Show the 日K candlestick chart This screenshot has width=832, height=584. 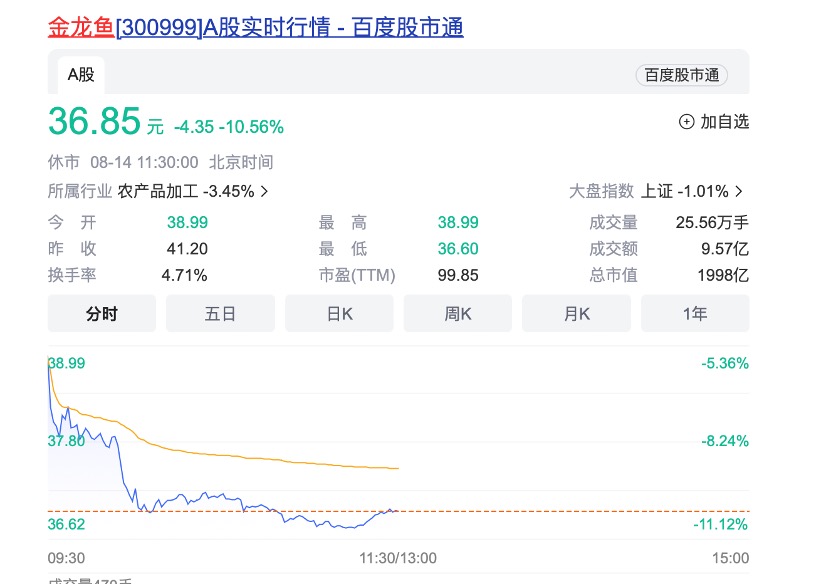[339, 314]
